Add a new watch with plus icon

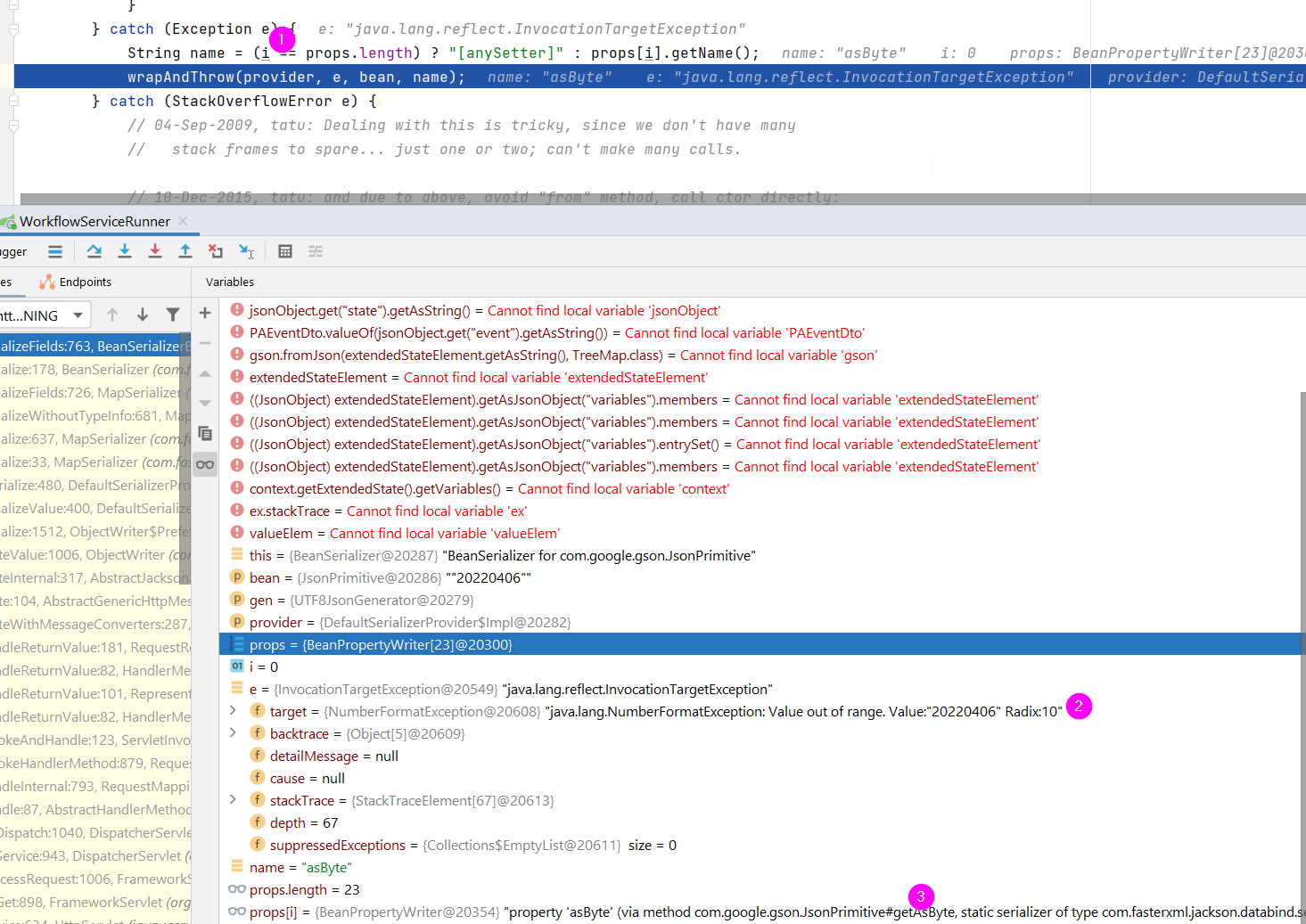point(205,313)
